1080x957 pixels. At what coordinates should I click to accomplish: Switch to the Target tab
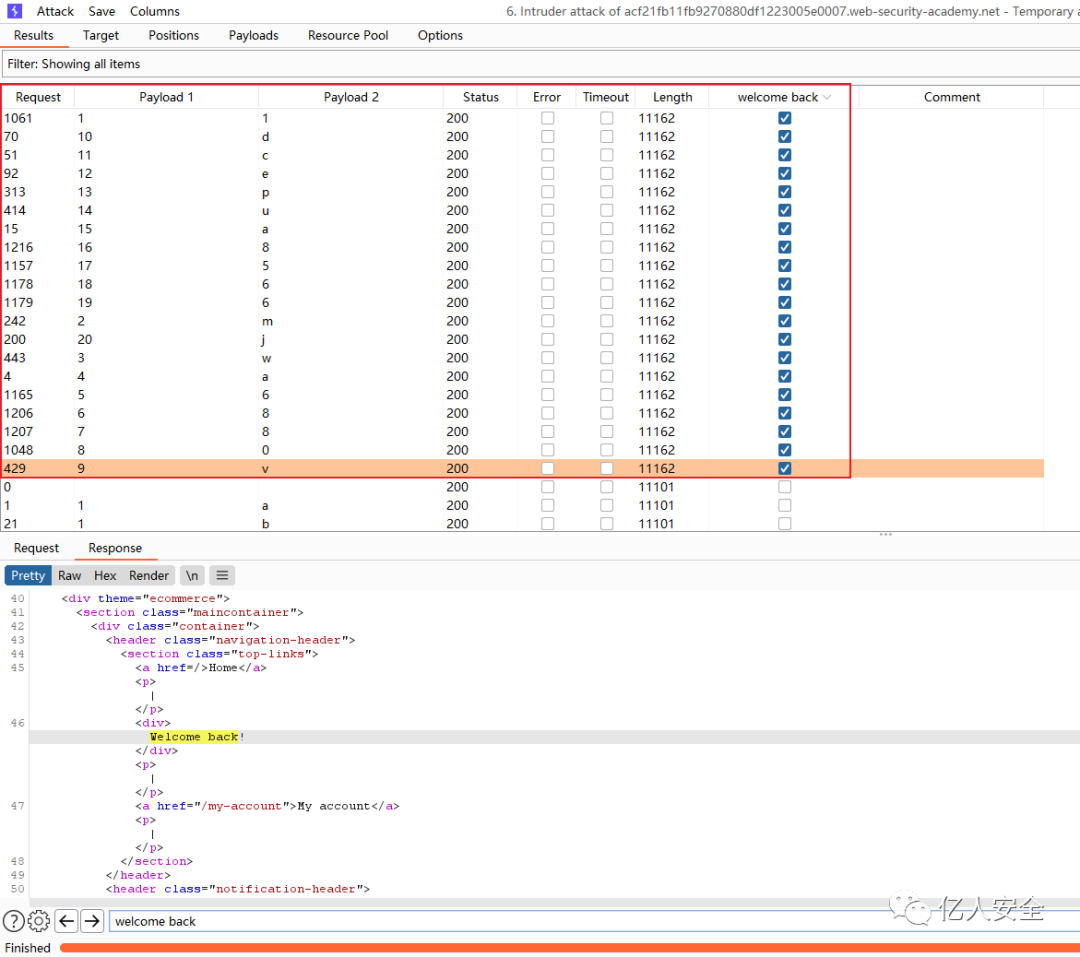tap(101, 35)
